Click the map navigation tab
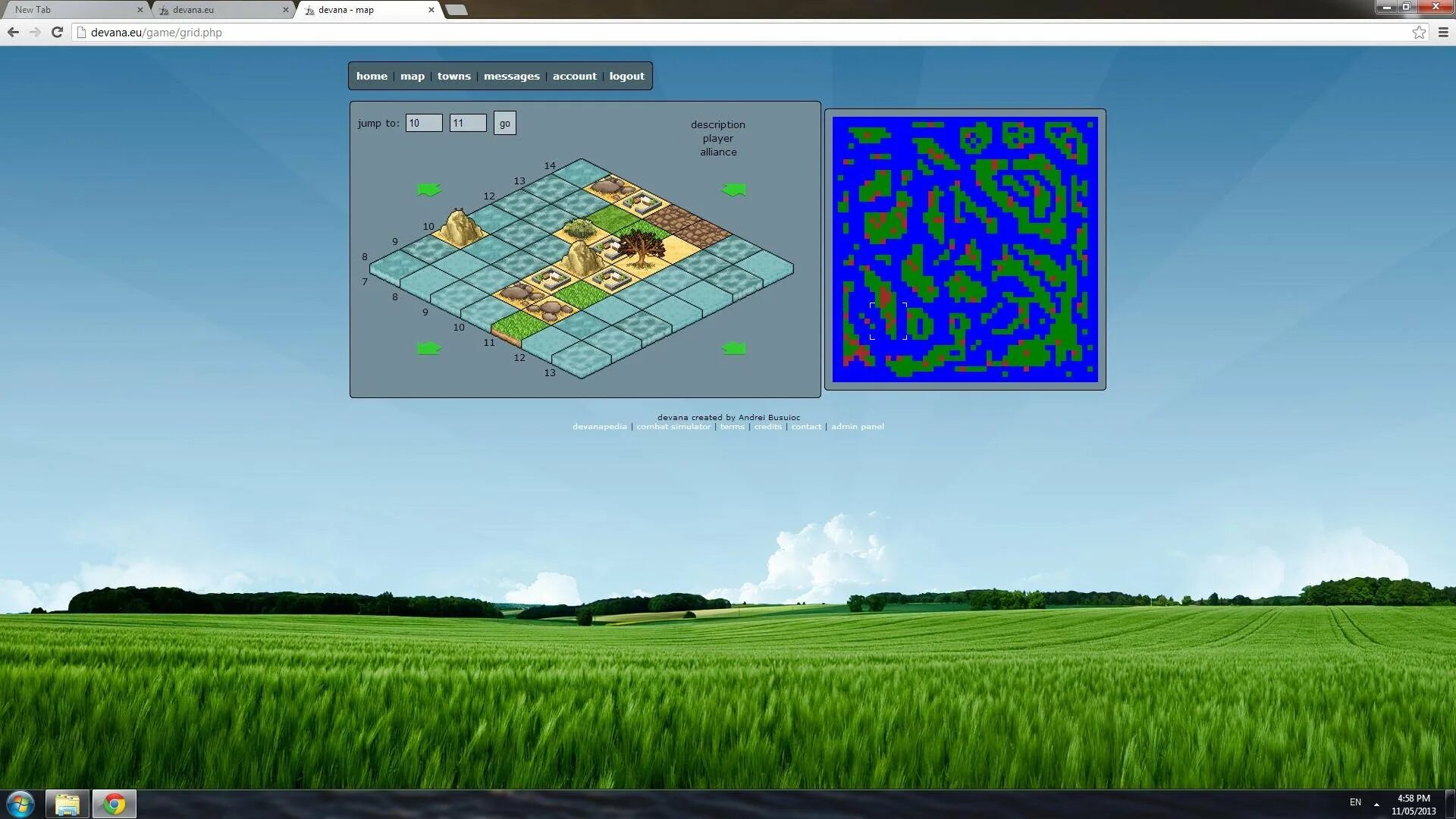Screen dimensions: 1456x819 tap(411, 75)
